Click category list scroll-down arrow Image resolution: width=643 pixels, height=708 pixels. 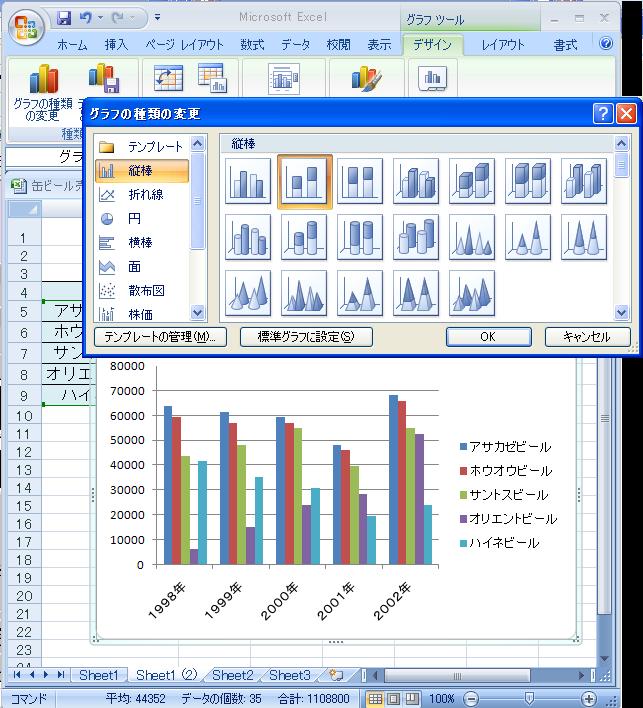point(197,312)
